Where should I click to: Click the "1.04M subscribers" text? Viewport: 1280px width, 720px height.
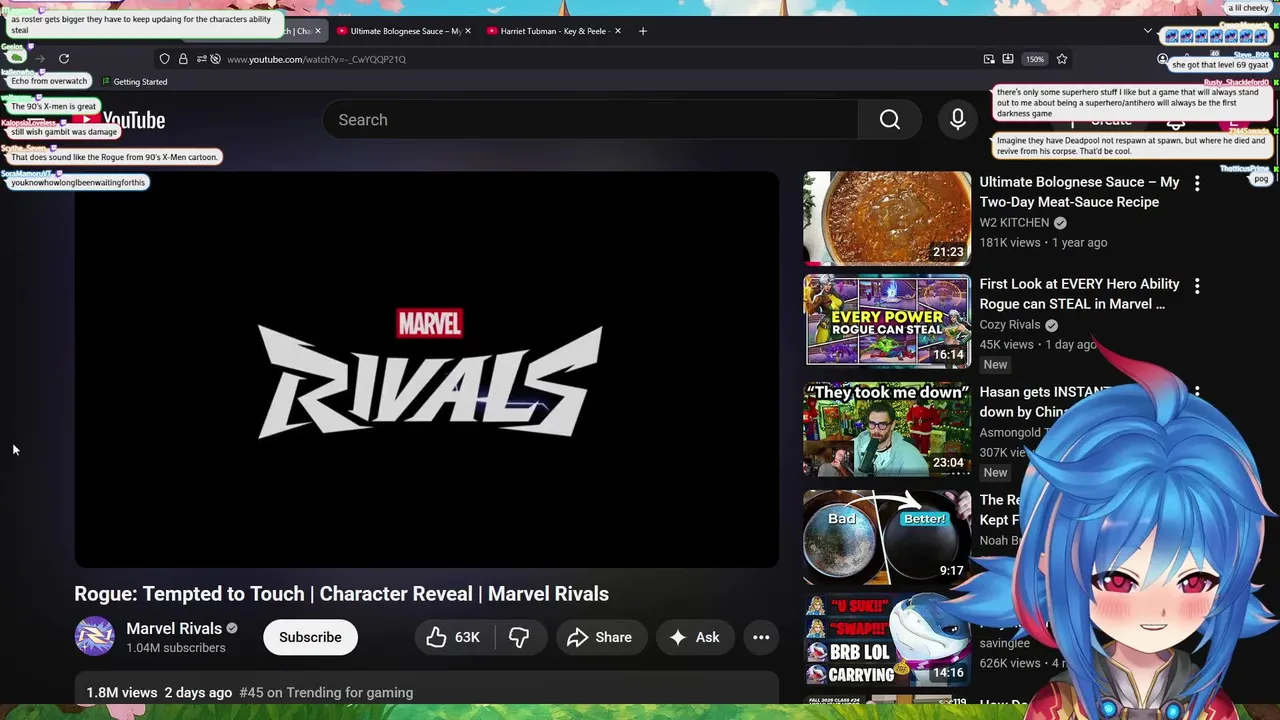176,648
